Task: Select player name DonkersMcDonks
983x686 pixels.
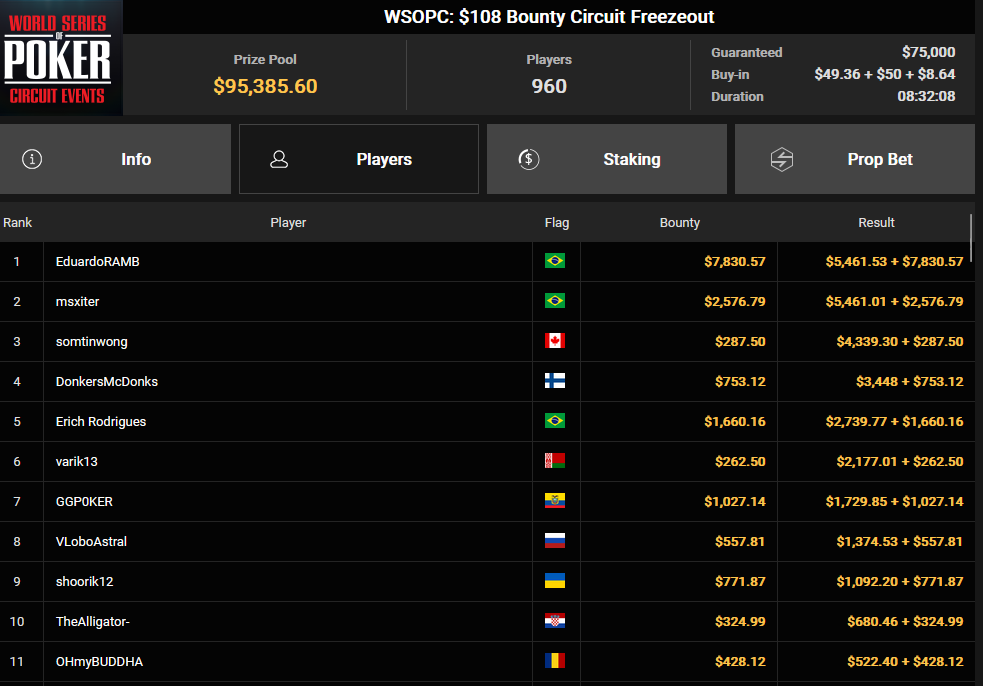Action: 107,381
